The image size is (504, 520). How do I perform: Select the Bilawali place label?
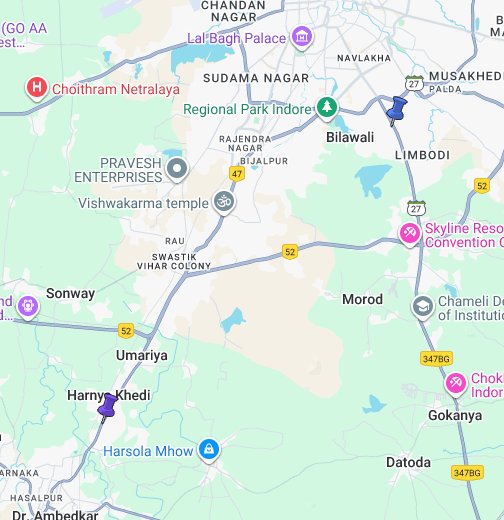[x=350, y=137]
